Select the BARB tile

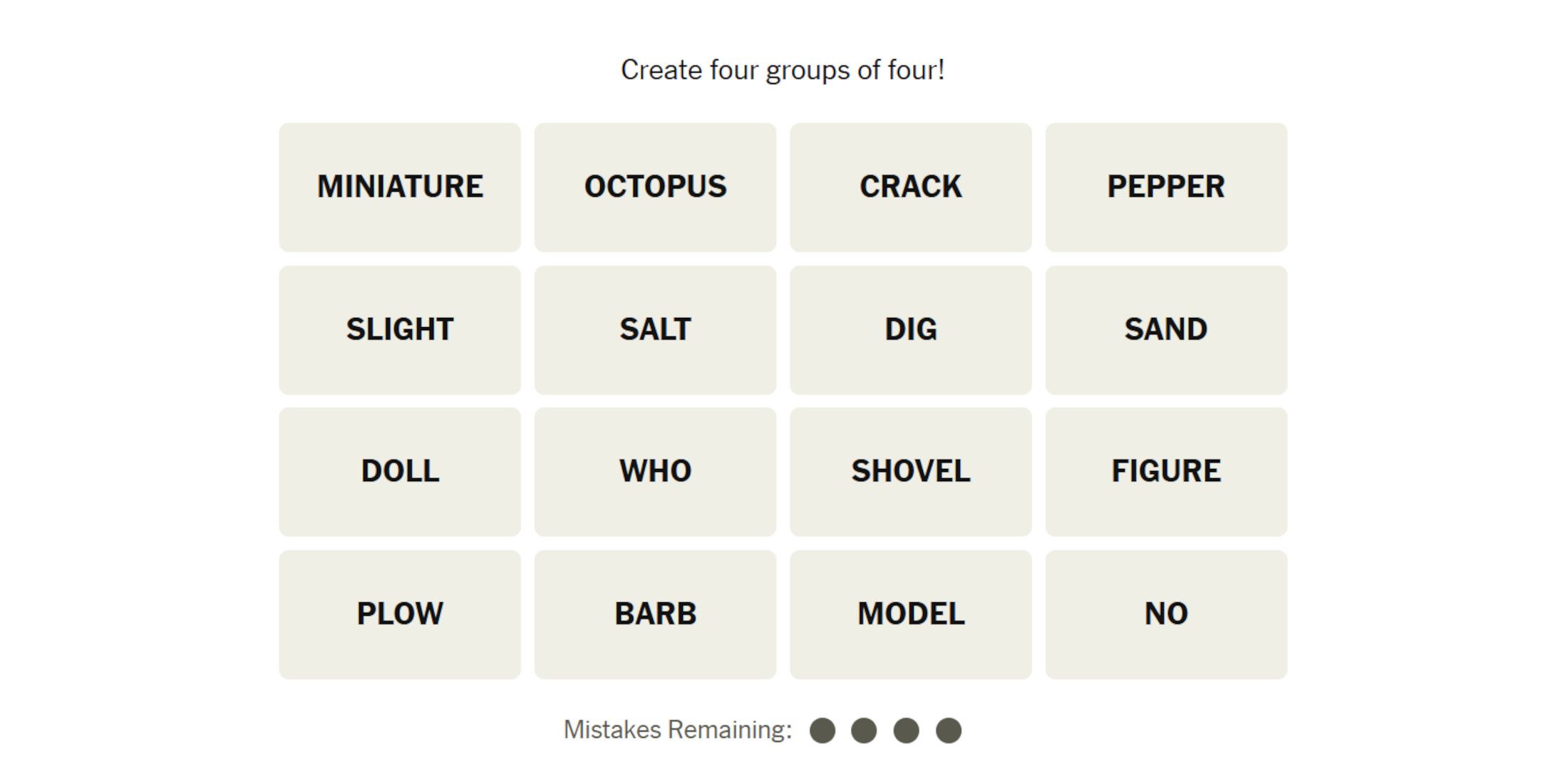[x=655, y=614]
